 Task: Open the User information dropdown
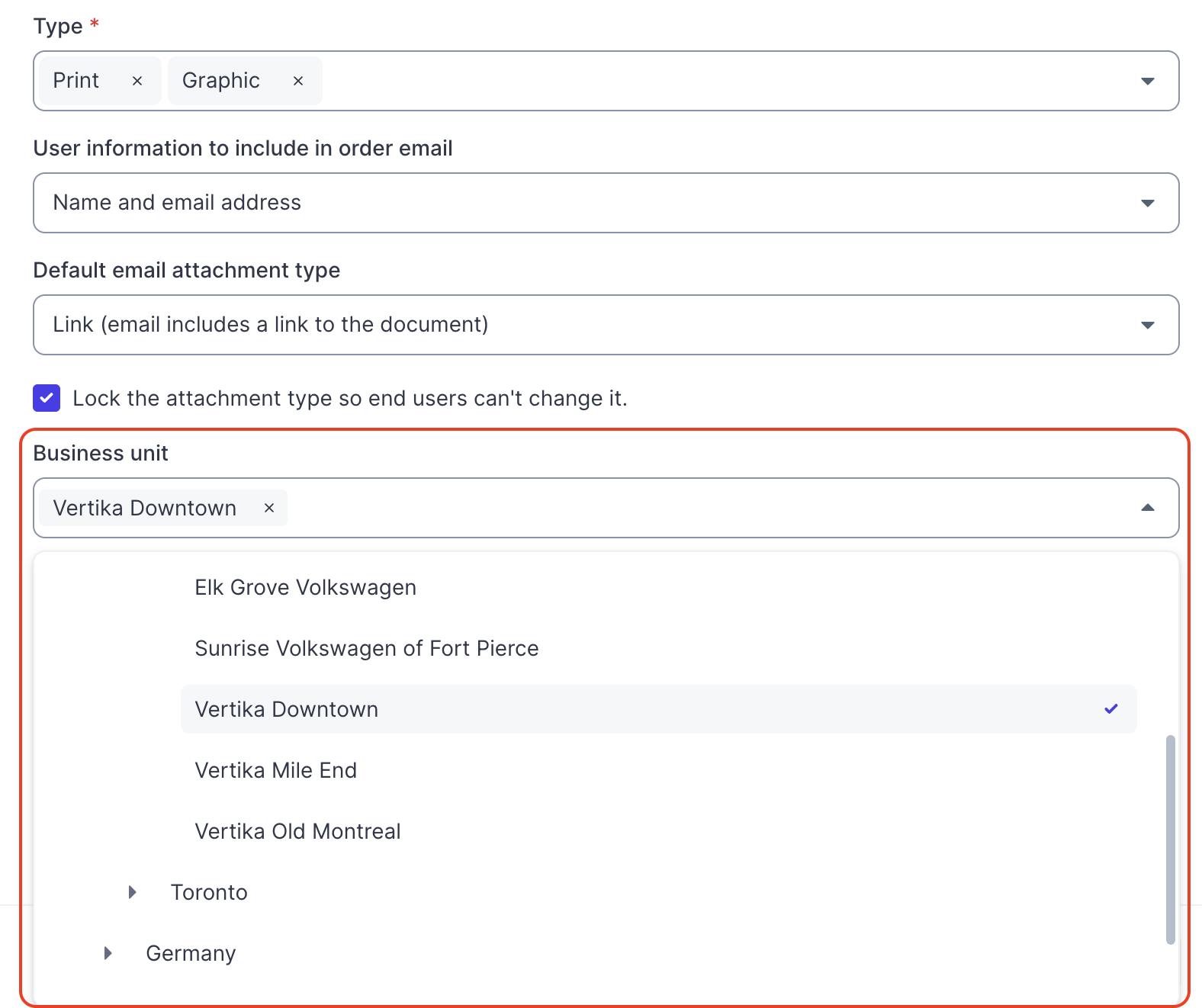606,203
